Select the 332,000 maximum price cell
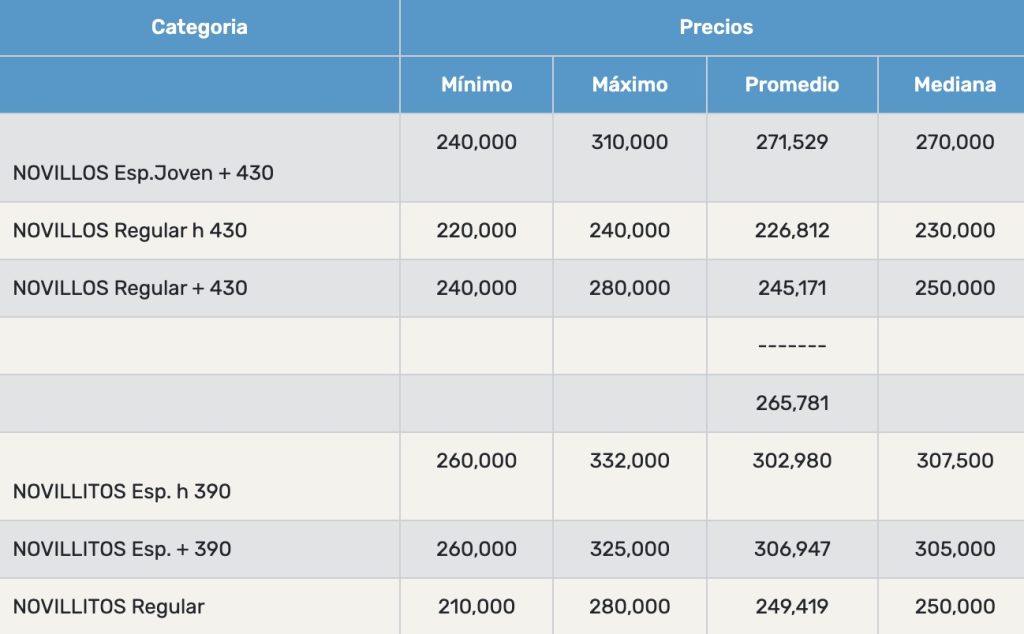Viewport: 1024px width, 634px height. tap(629, 461)
